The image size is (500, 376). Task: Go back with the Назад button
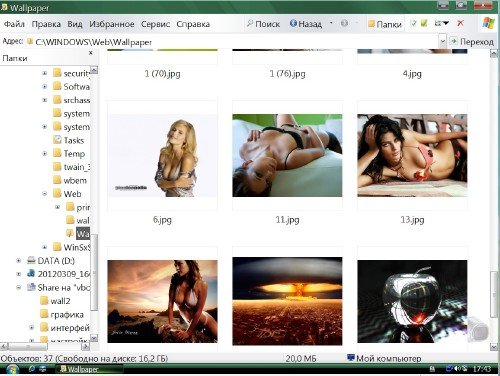[x=306, y=24]
